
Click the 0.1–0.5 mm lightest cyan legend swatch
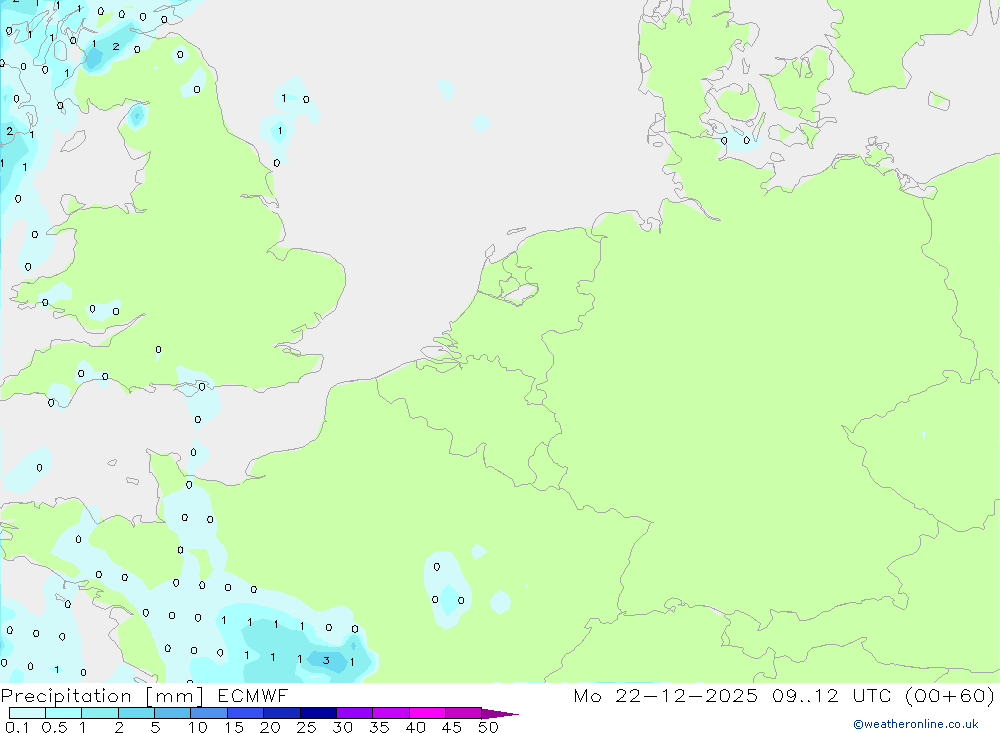point(27,713)
